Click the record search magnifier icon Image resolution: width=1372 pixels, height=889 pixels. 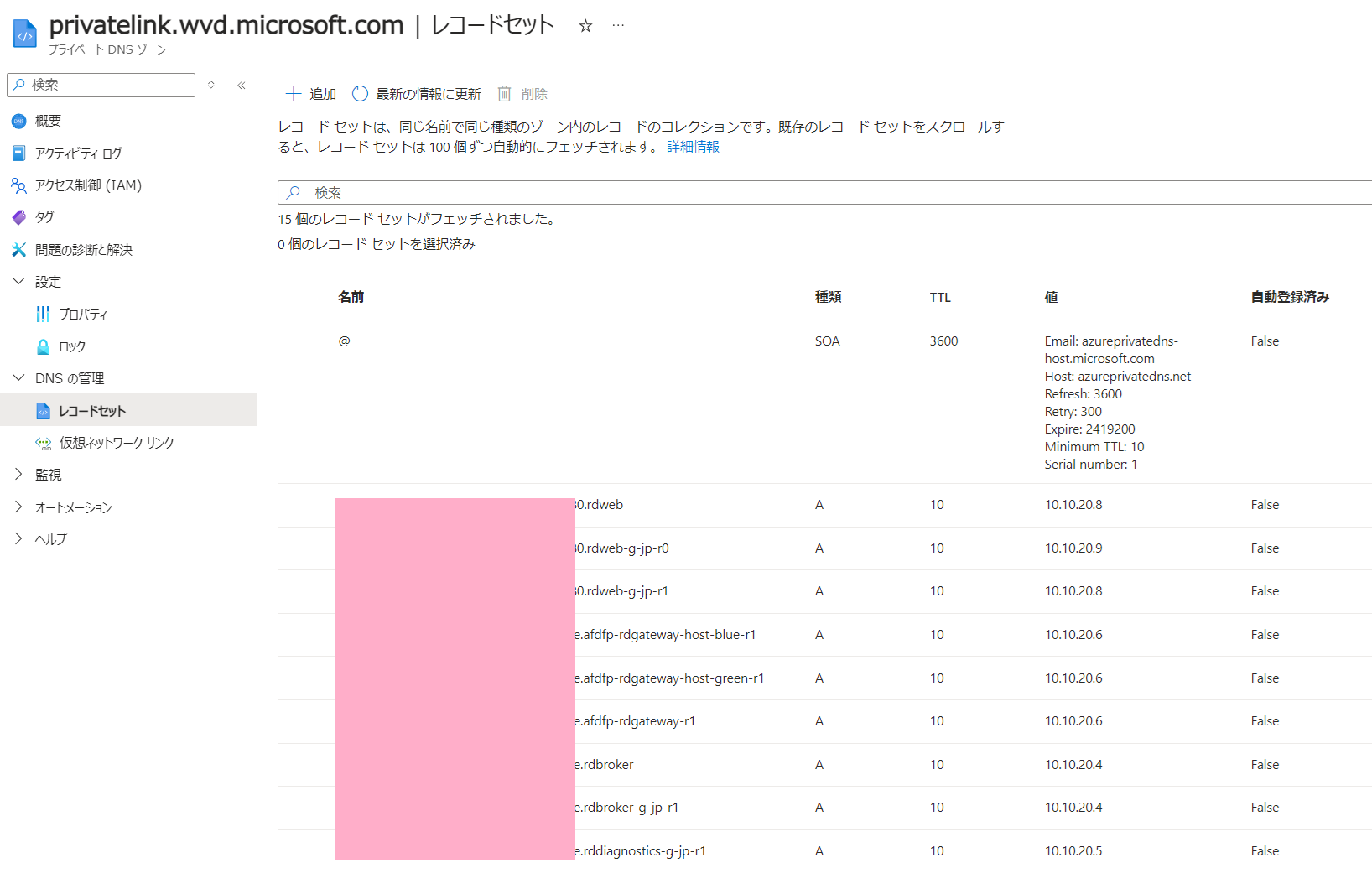click(294, 192)
